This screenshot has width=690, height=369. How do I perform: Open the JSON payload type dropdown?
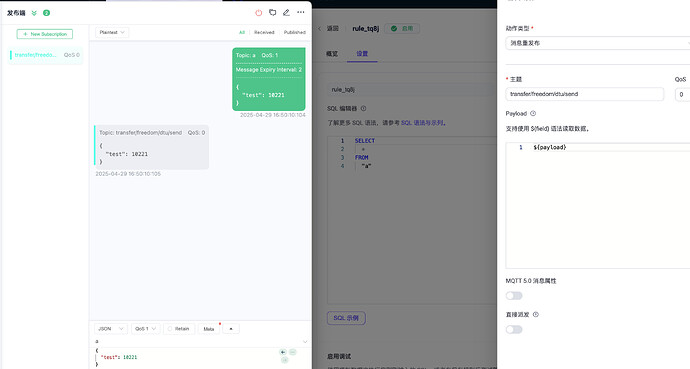click(110, 329)
